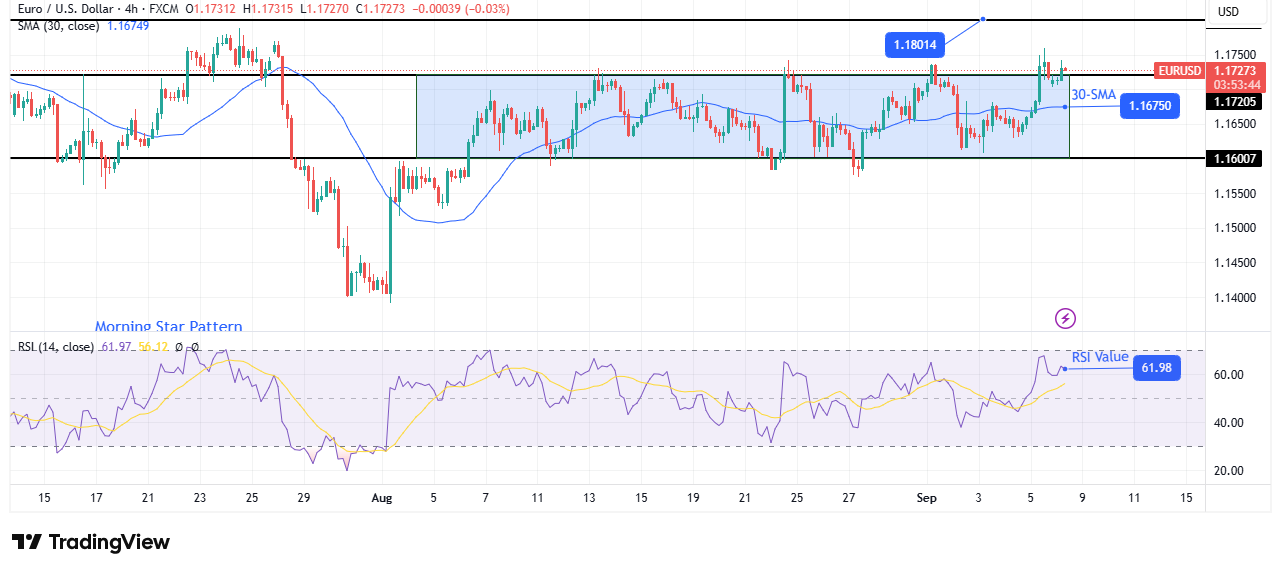Click the RSI (14, close) indicator legend

click(56, 347)
